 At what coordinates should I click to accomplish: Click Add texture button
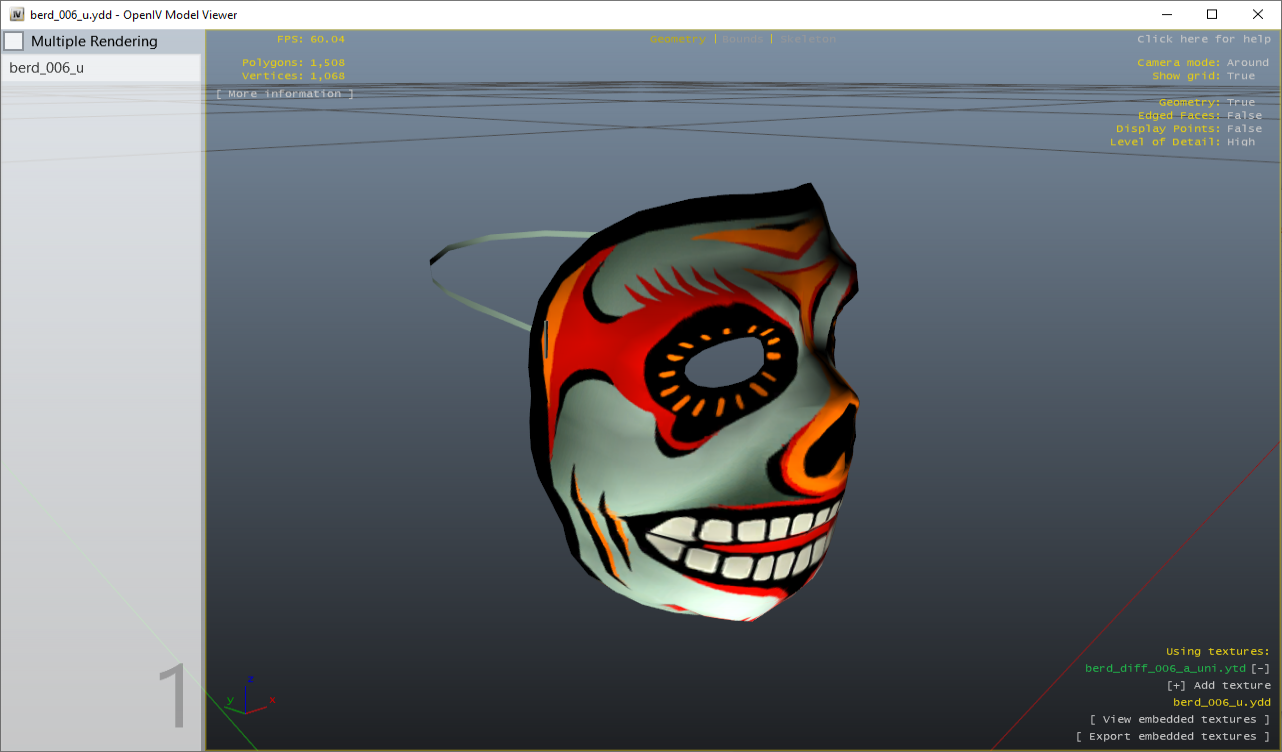pyautogui.click(x=1218, y=686)
